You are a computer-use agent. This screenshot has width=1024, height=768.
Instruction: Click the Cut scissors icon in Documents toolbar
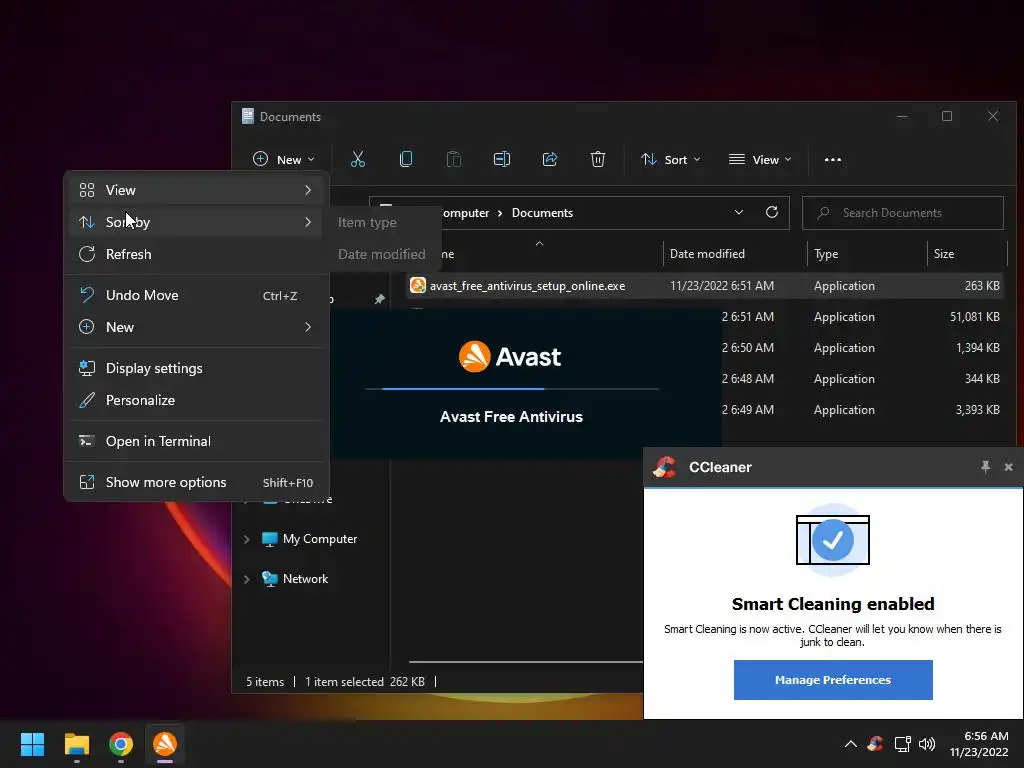(357, 159)
